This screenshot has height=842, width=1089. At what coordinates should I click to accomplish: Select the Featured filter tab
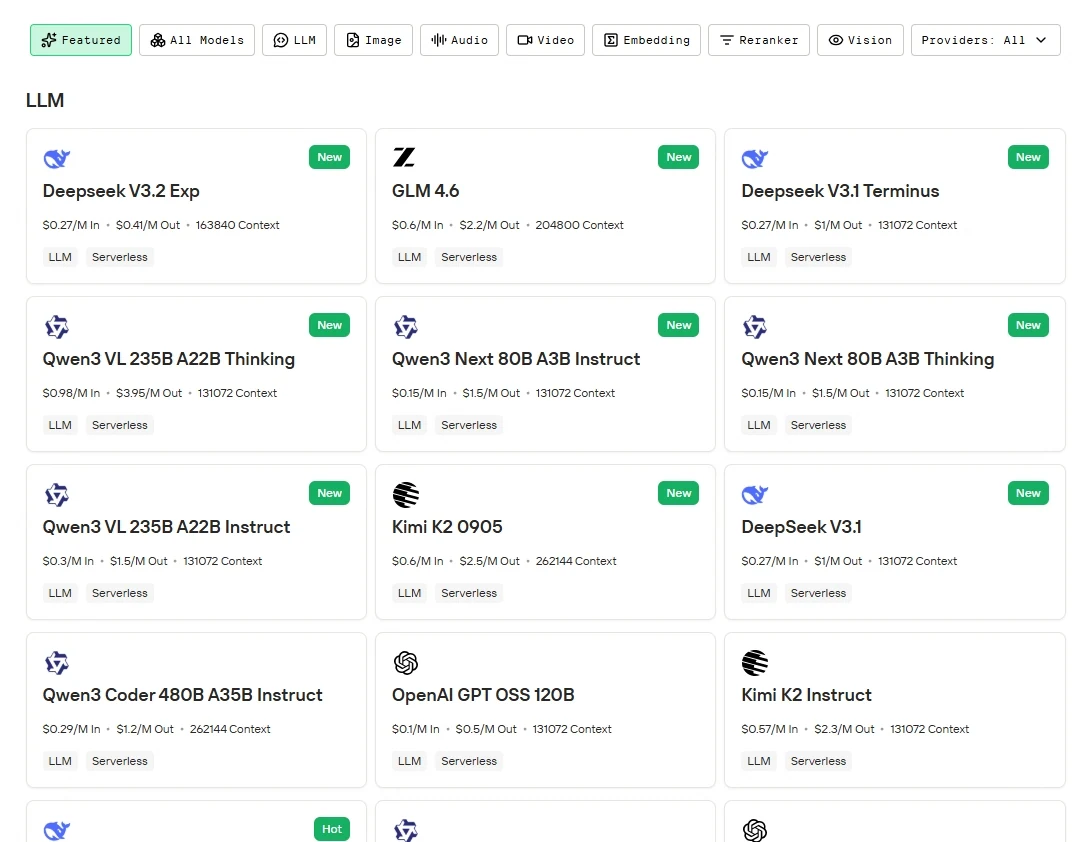(81, 40)
